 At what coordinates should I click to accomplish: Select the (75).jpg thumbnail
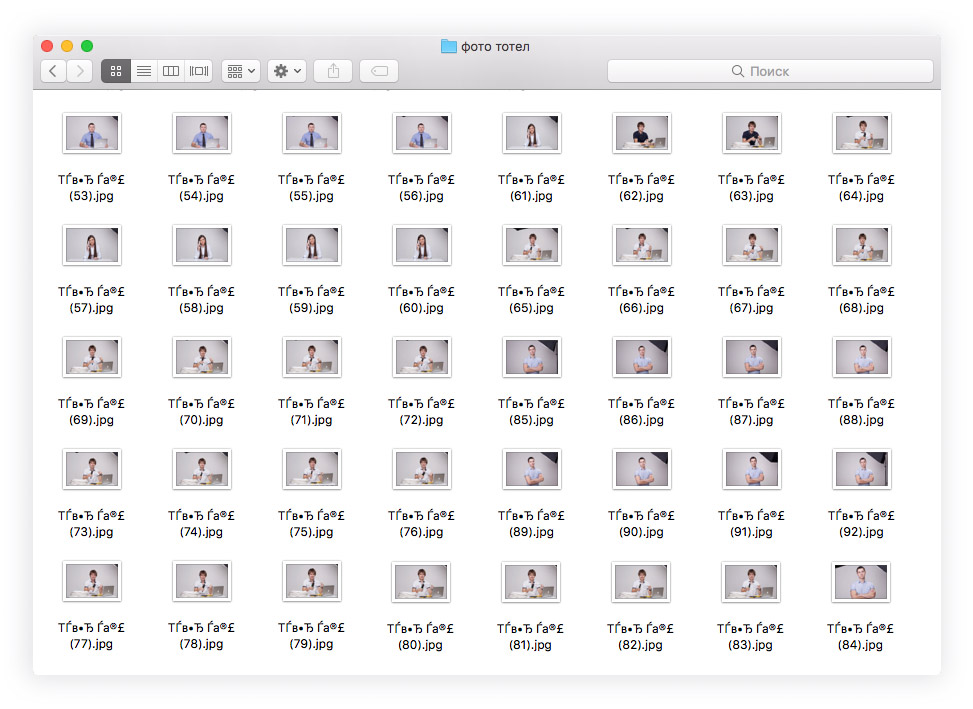pos(312,469)
